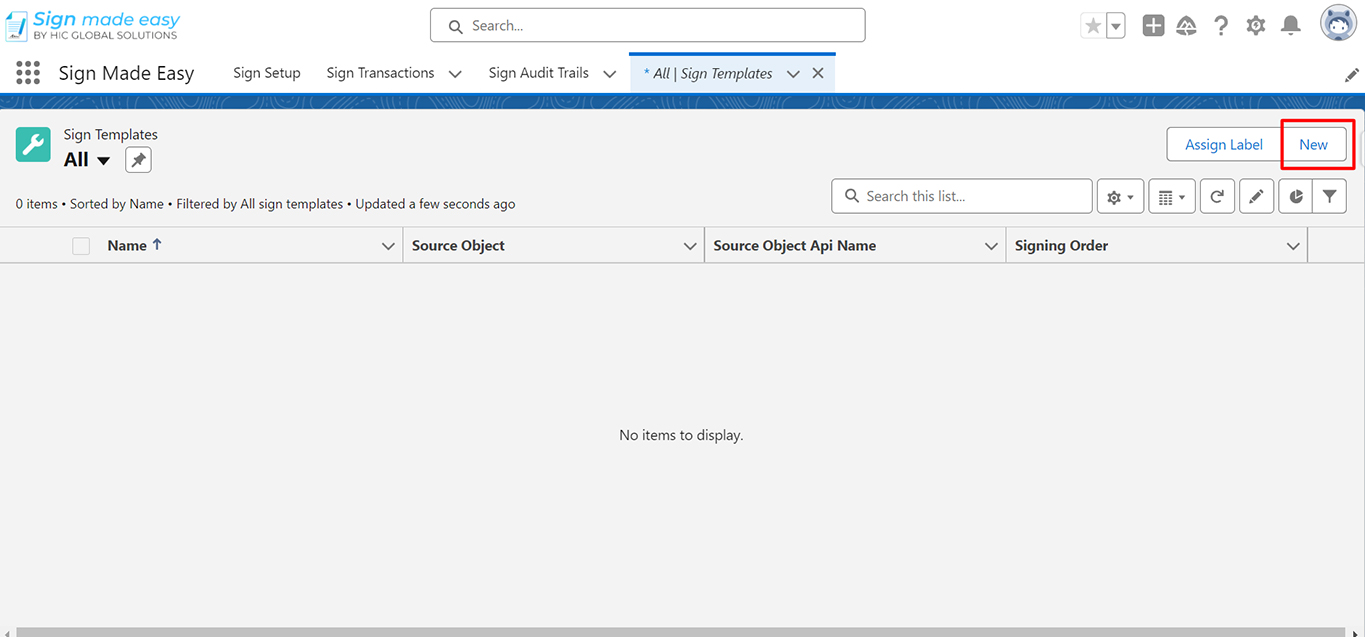Expand Sign Audit Trails tab chevron menu
The height and width of the screenshot is (637, 1365).
tap(609, 74)
